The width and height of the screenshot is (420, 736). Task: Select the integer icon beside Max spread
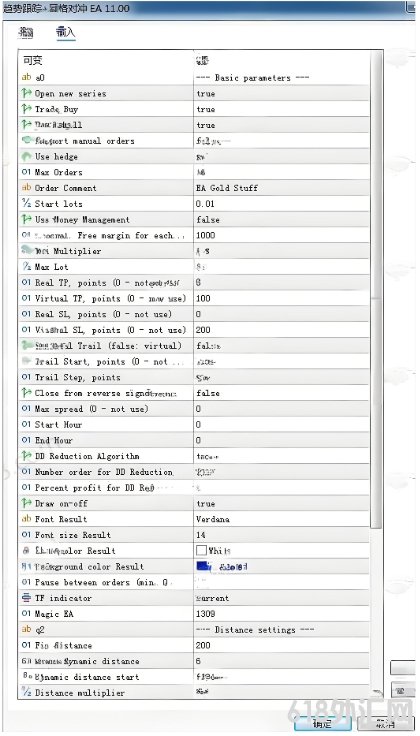coord(26,409)
